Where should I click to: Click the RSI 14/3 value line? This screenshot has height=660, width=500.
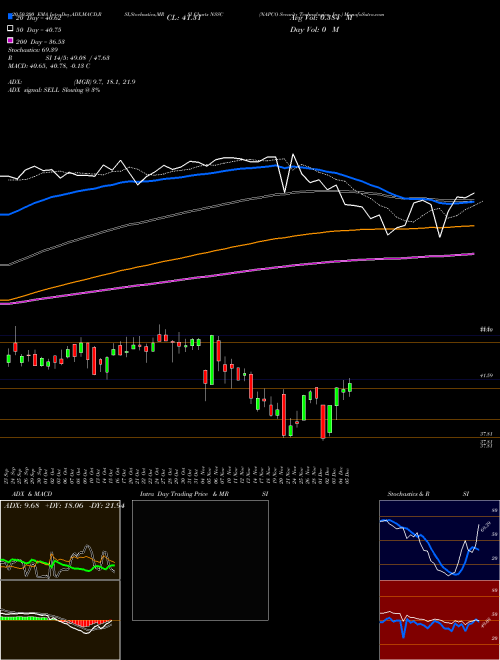pos(59,58)
